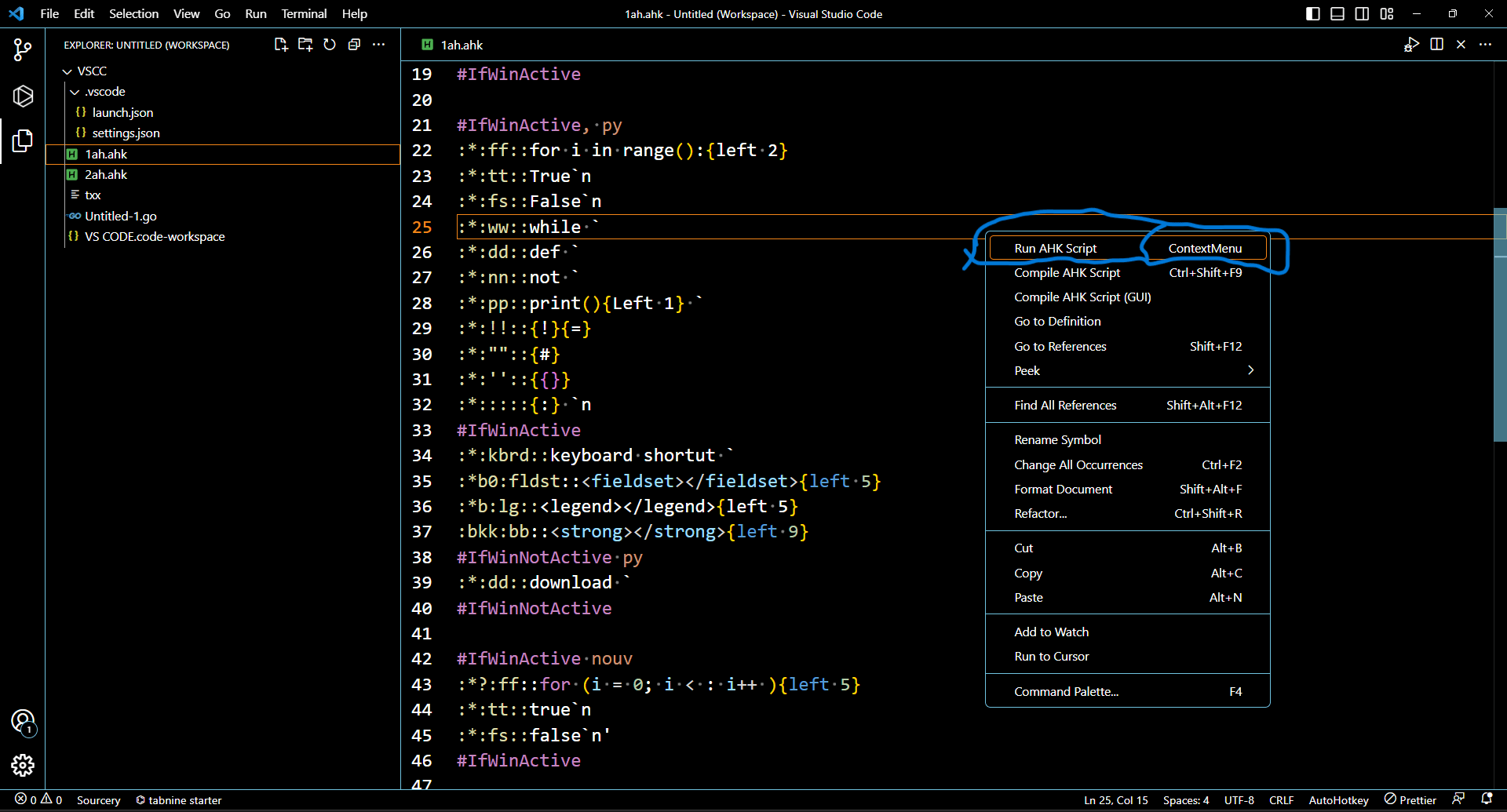The width and height of the screenshot is (1507, 812).
Task: Click the feedback icon in status bar
Action: (x=1458, y=799)
